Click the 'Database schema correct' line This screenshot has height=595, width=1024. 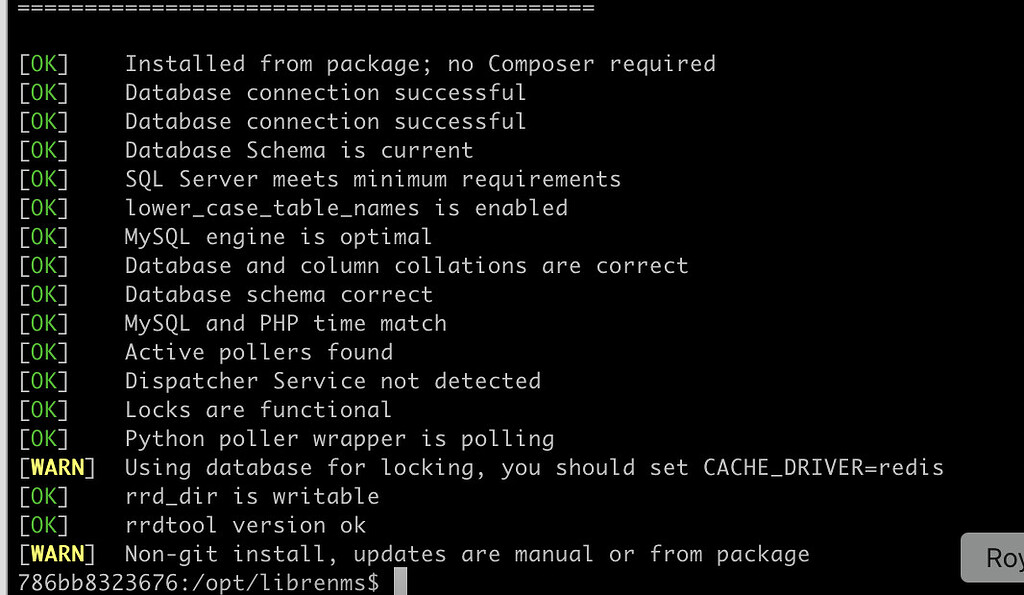[278, 295]
